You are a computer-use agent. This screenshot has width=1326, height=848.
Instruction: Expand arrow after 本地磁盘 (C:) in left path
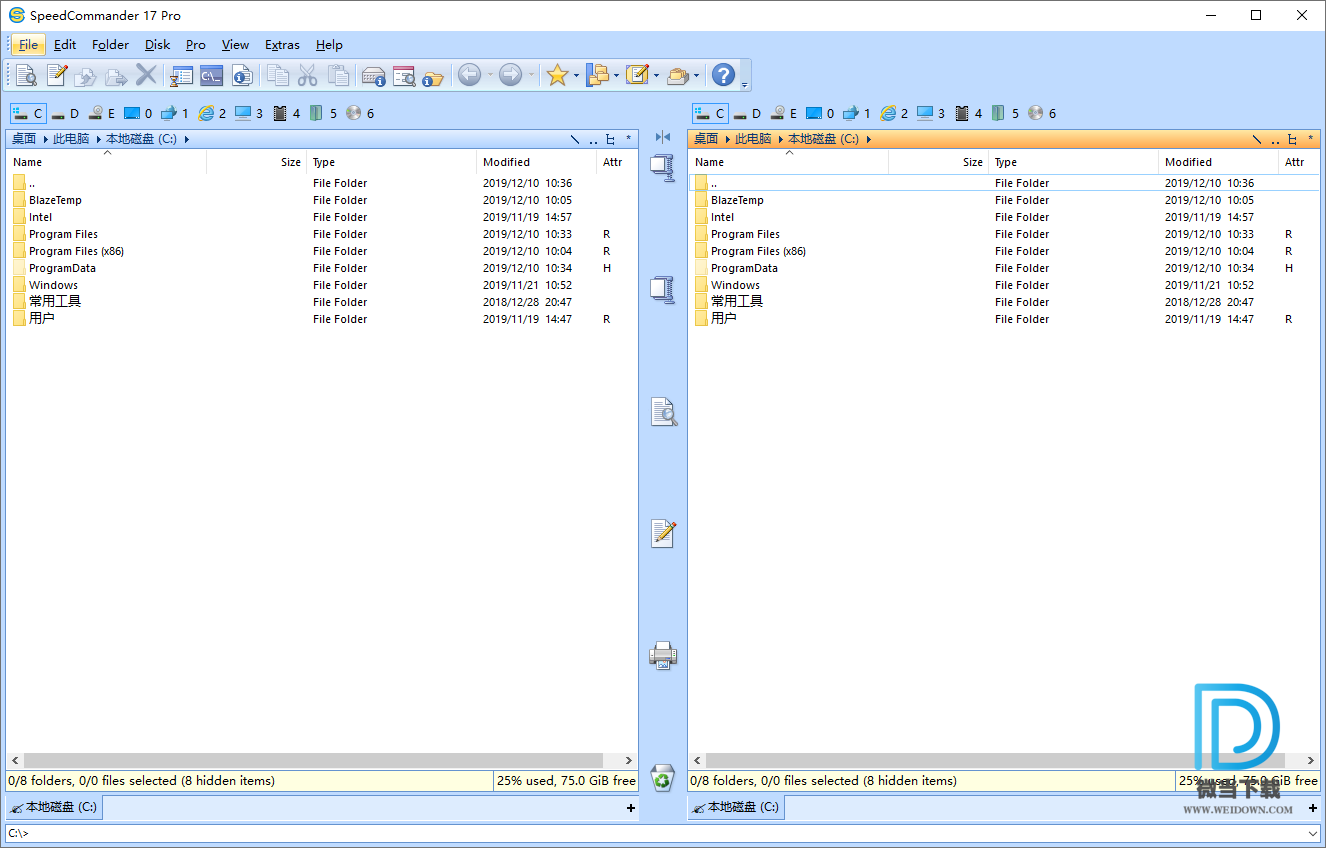(x=187, y=139)
